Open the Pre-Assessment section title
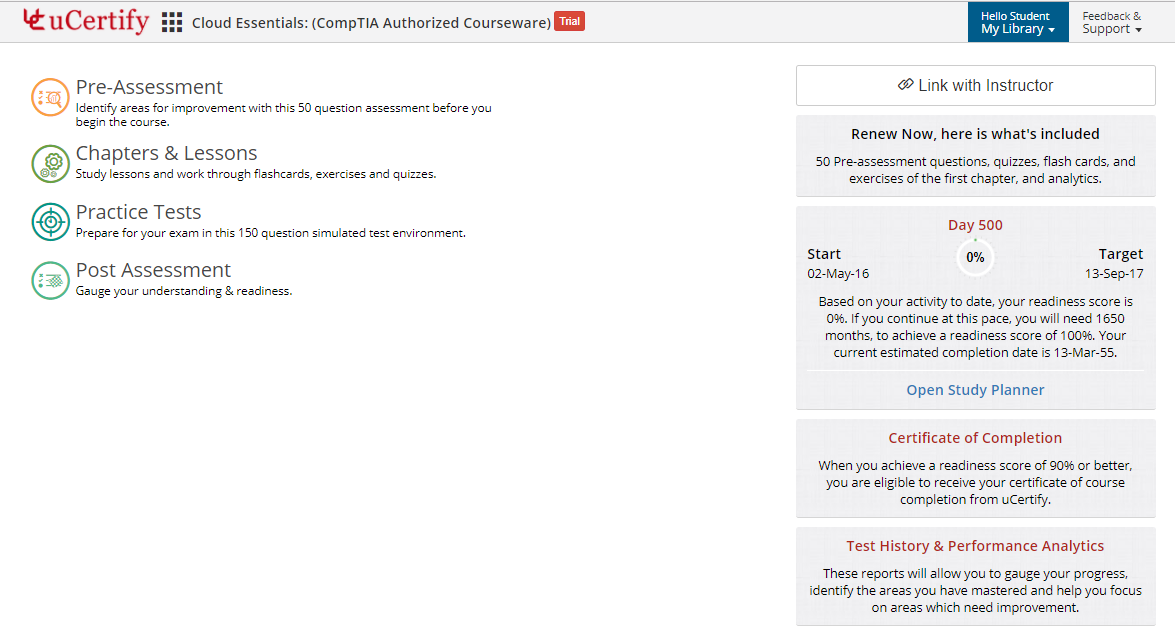 (149, 87)
